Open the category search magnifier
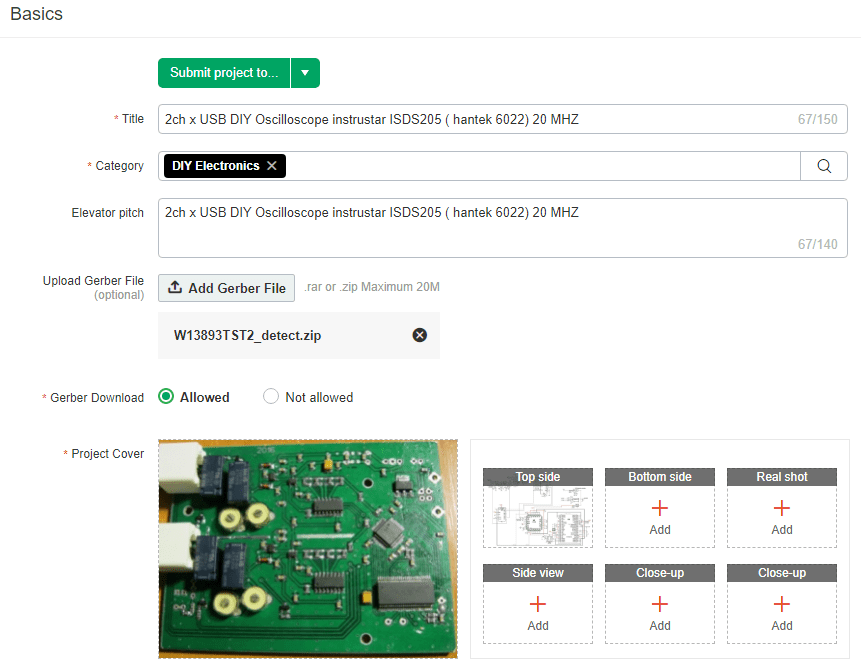The width and height of the screenshot is (861, 669). click(824, 165)
